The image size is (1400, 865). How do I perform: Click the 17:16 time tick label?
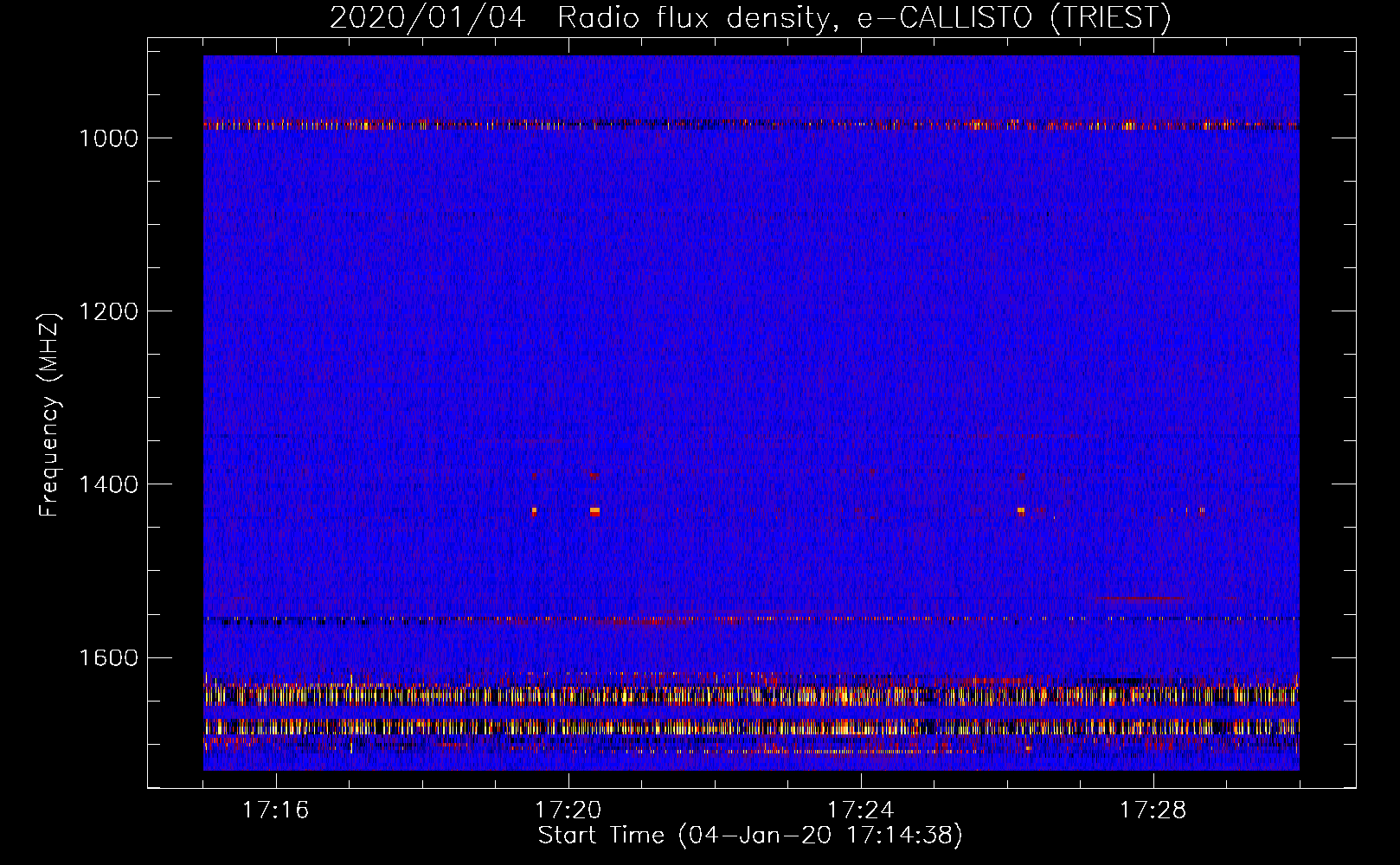pyautogui.click(x=275, y=811)
